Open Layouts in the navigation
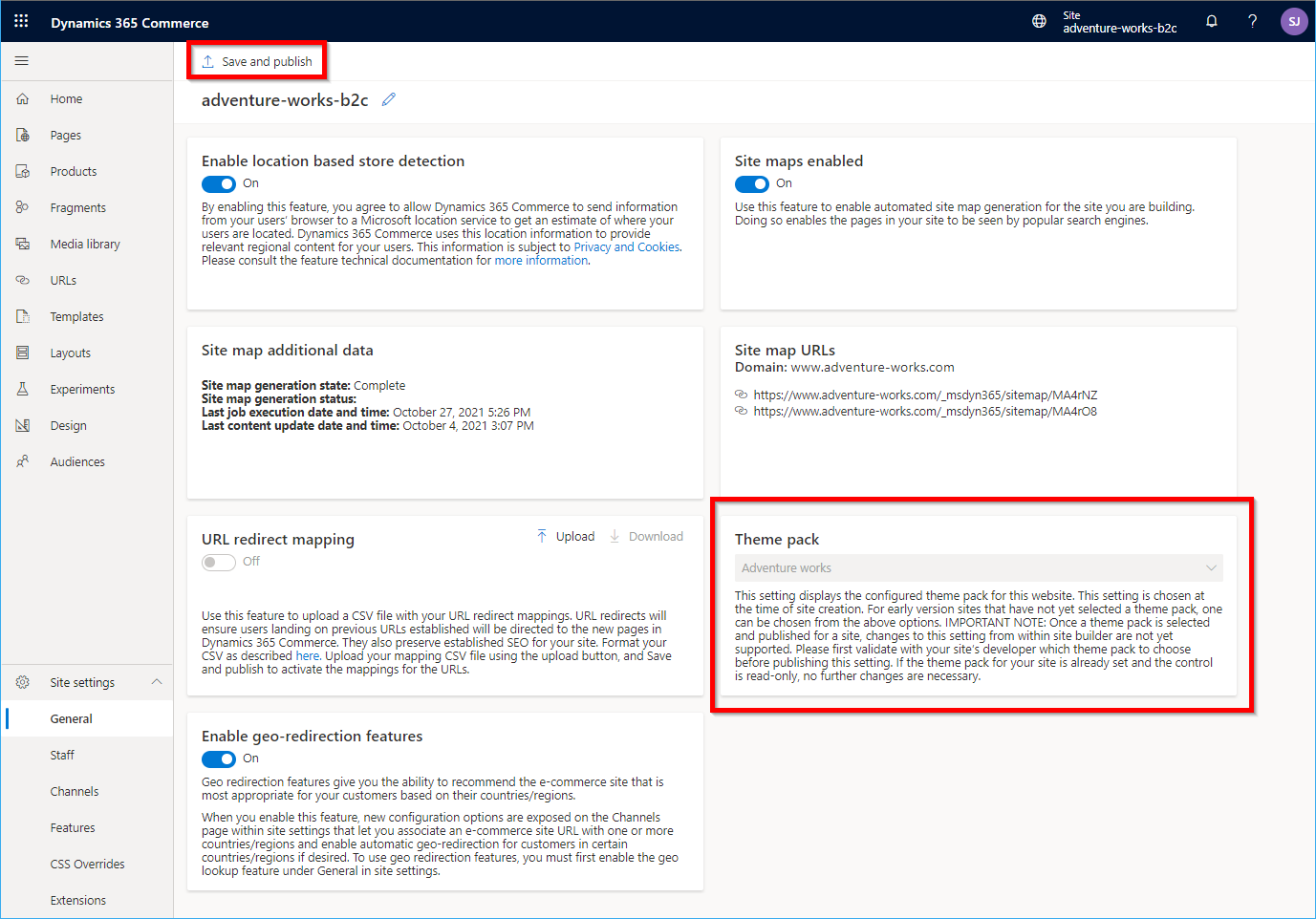 (71, 353)
